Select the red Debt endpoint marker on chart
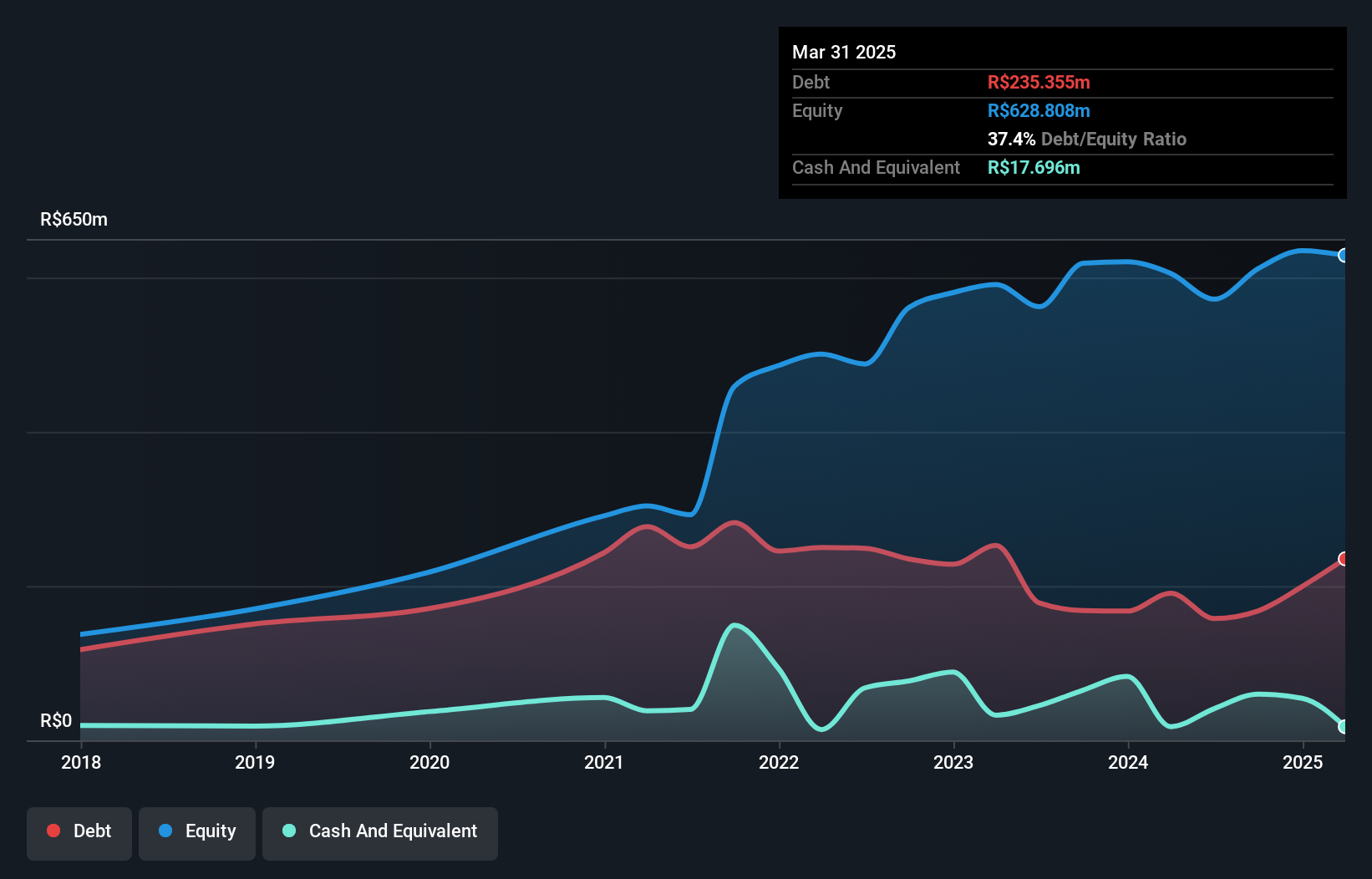Screen dimensions: 1372x879 pos(1343,557)
